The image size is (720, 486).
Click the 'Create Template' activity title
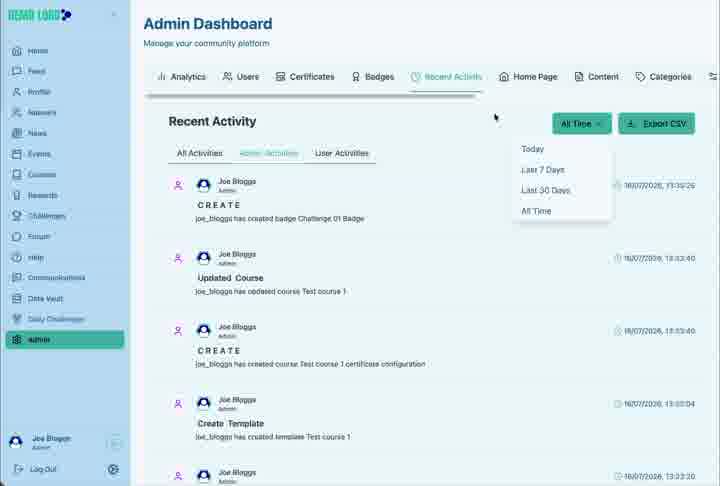pos(231,424)
